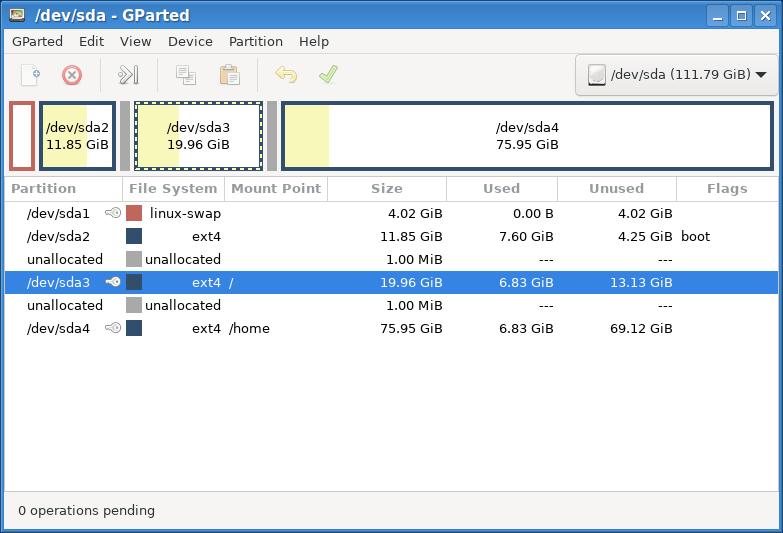Image resolution: width=783 pixels, height=533 pixels.
Task: Click the blue swatch in /dev/sda4 row
Action: [134, 328]
